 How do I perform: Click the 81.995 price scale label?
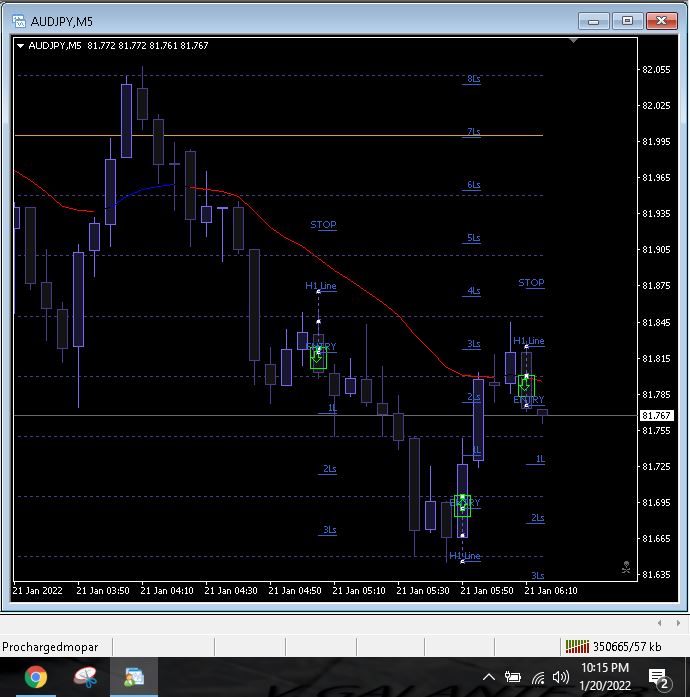pyautogui.click(x=656, y=141)
